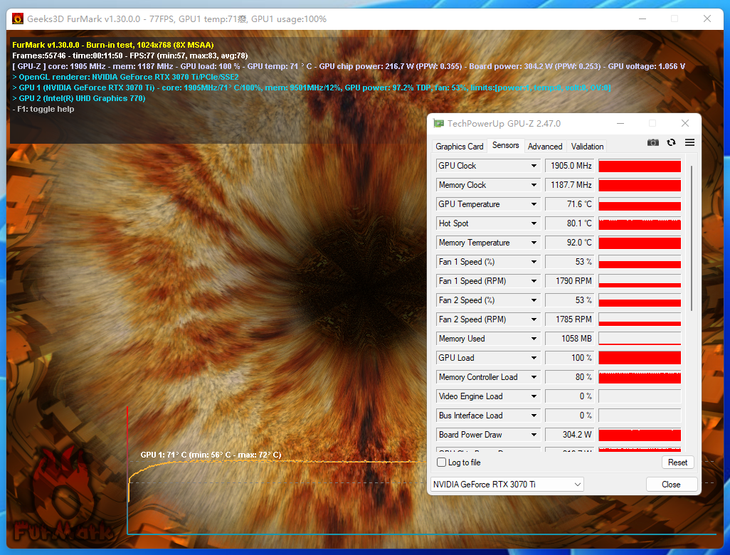Switch to the Graphics Card tab
The width and height of the screenshot is (730, 555).
click(459, 146)
